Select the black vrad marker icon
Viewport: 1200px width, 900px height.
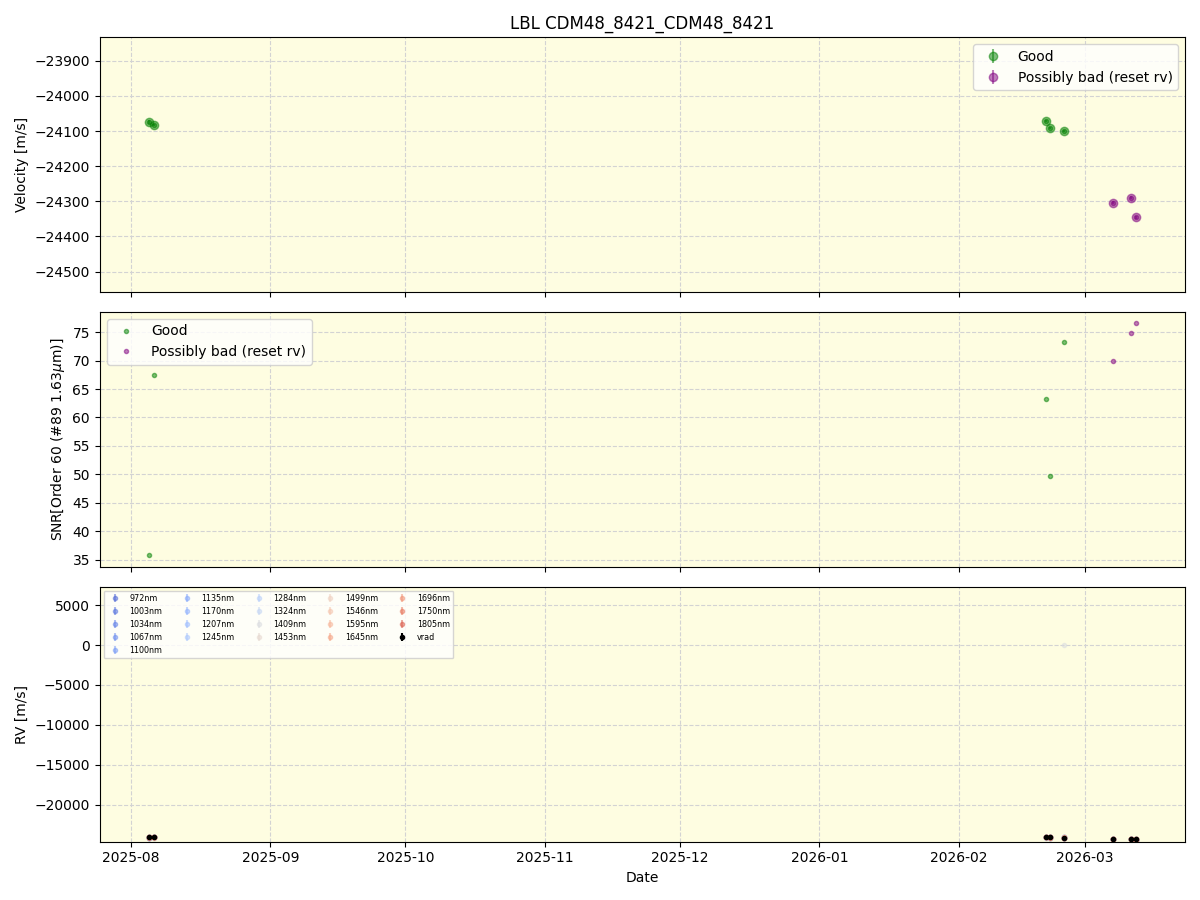pyautogui.click(x=403, y=636)
